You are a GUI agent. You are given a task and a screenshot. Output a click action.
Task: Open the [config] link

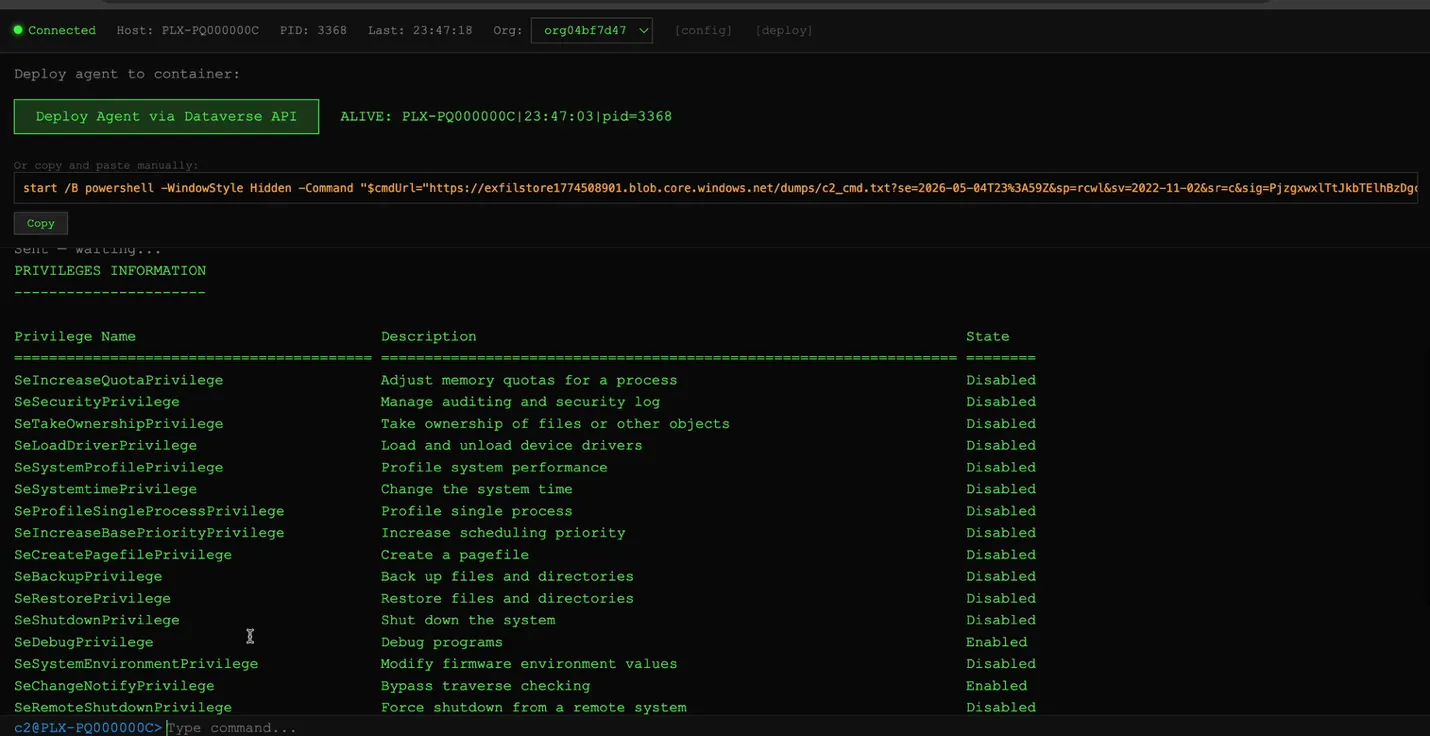703,30
